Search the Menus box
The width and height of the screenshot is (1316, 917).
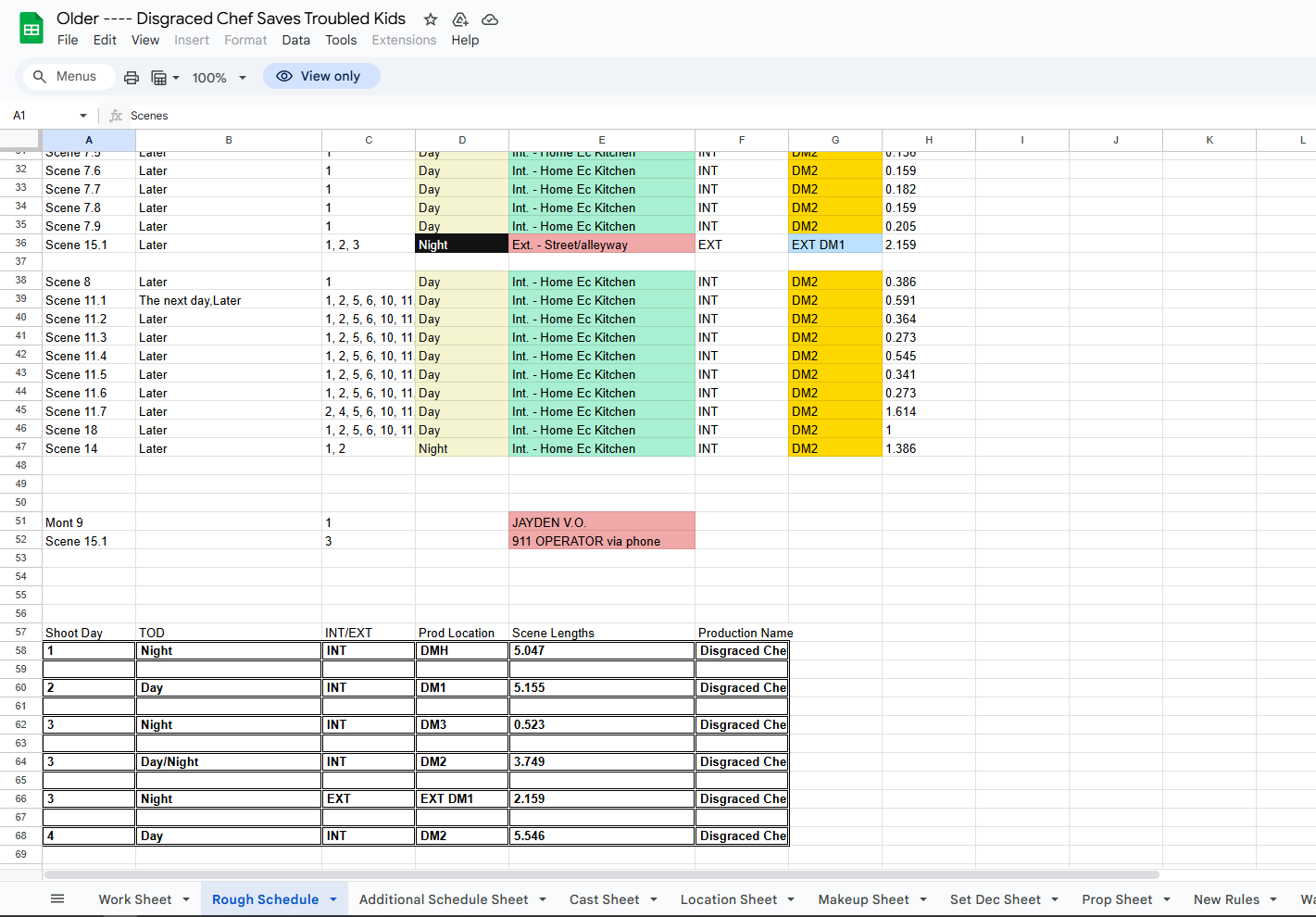[x=66, y=77]
